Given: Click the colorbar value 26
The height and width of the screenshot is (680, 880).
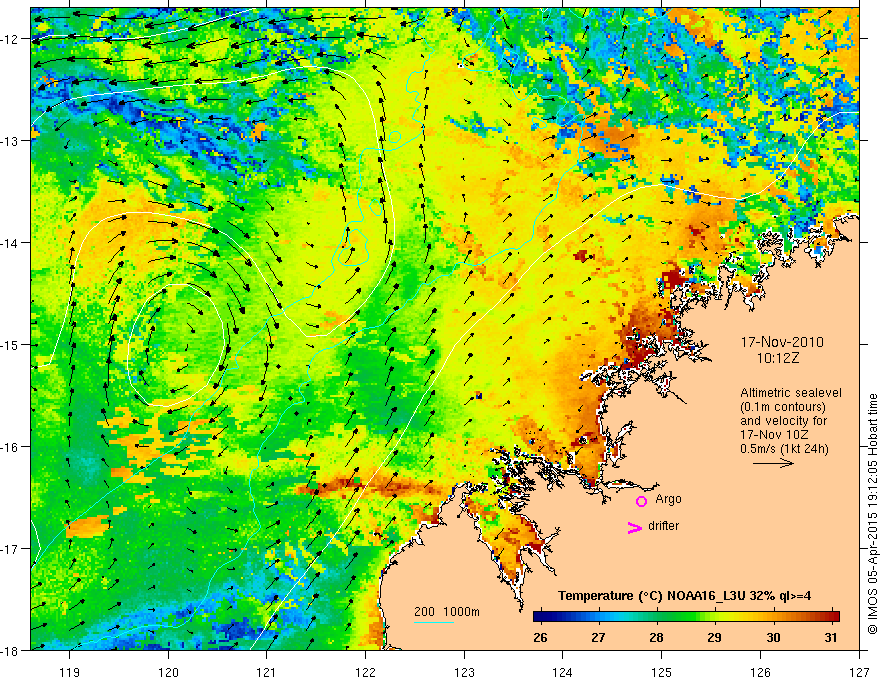Looking at the screenshot, I should (x=540, y=637).
